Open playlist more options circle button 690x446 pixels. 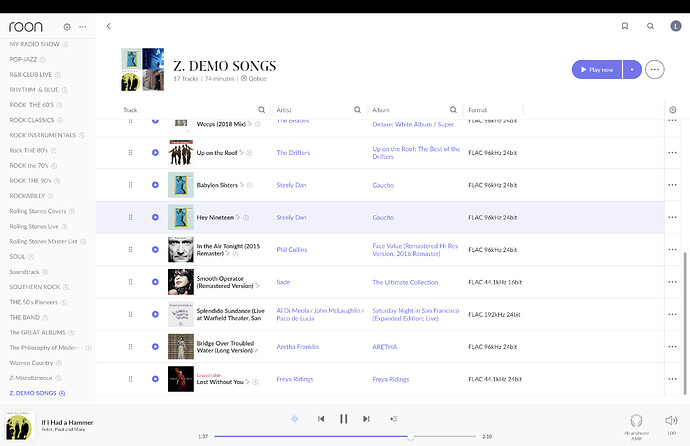(x=654, y=69)
